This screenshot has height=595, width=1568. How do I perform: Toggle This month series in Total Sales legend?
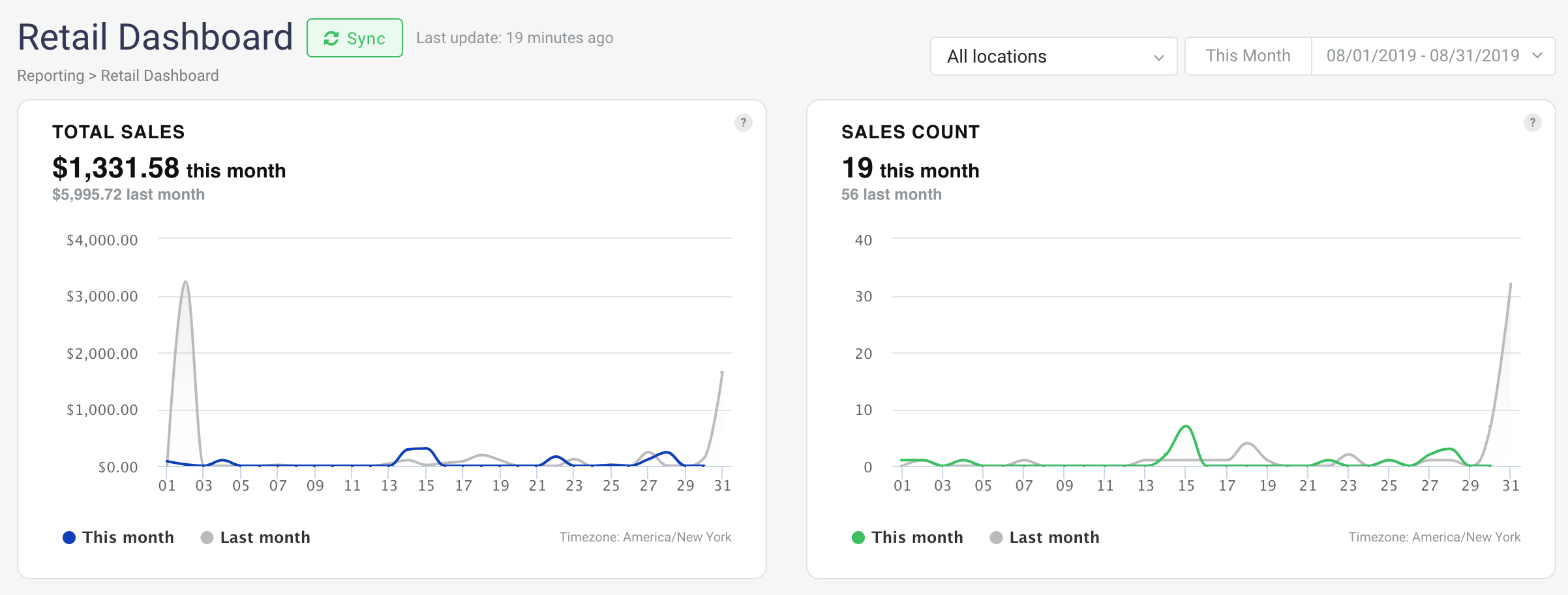[119, 538]
